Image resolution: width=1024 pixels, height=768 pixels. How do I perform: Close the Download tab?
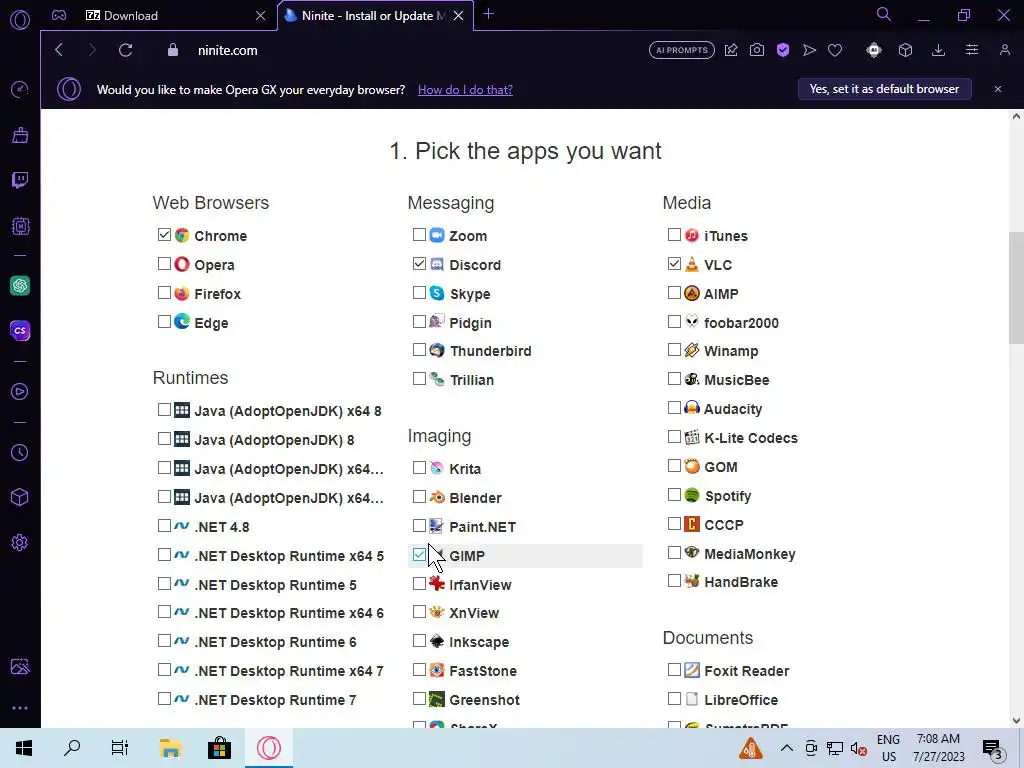coord(261,15)
